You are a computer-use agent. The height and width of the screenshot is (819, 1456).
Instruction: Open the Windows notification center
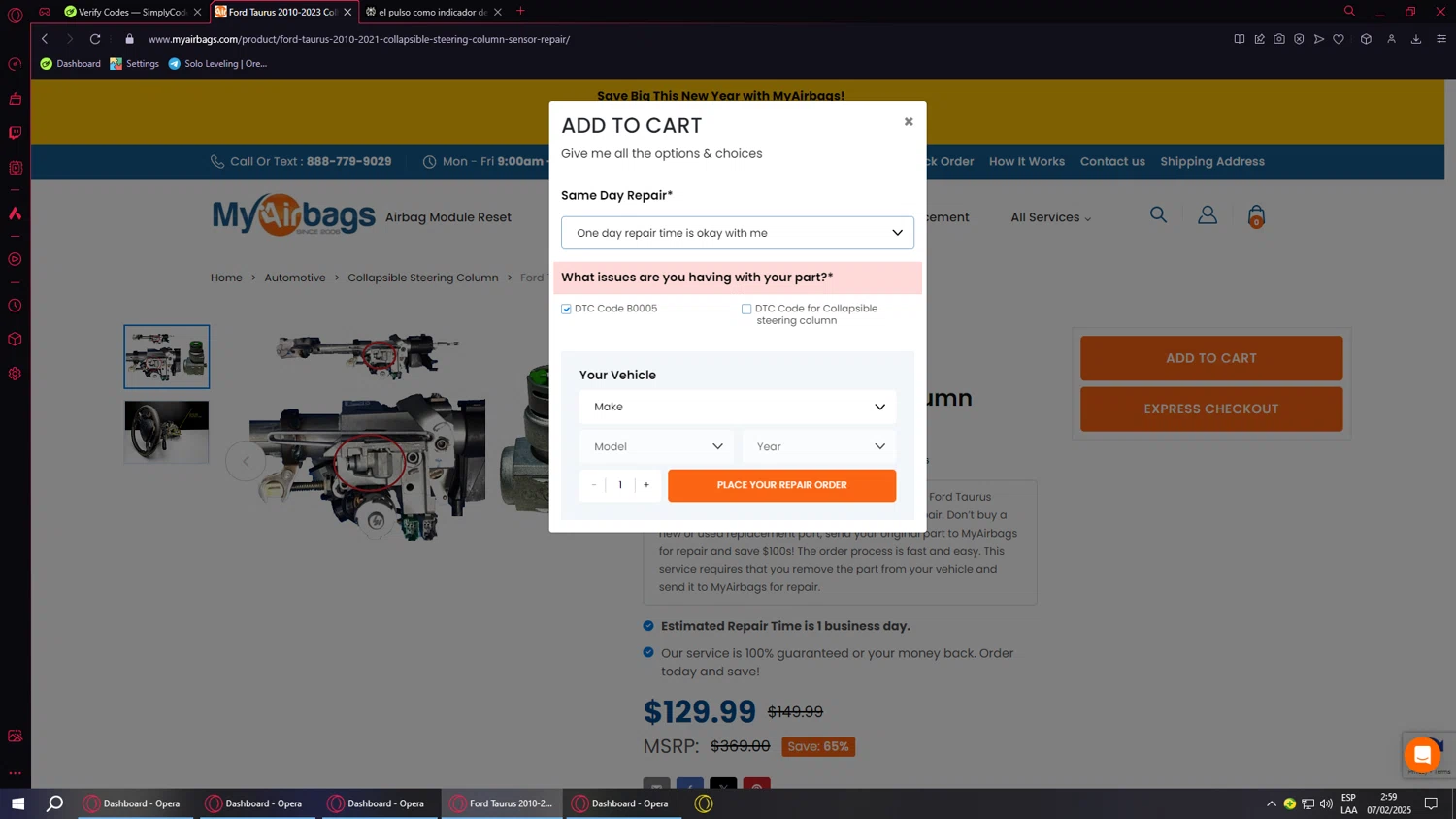[x=1431, y=803]
